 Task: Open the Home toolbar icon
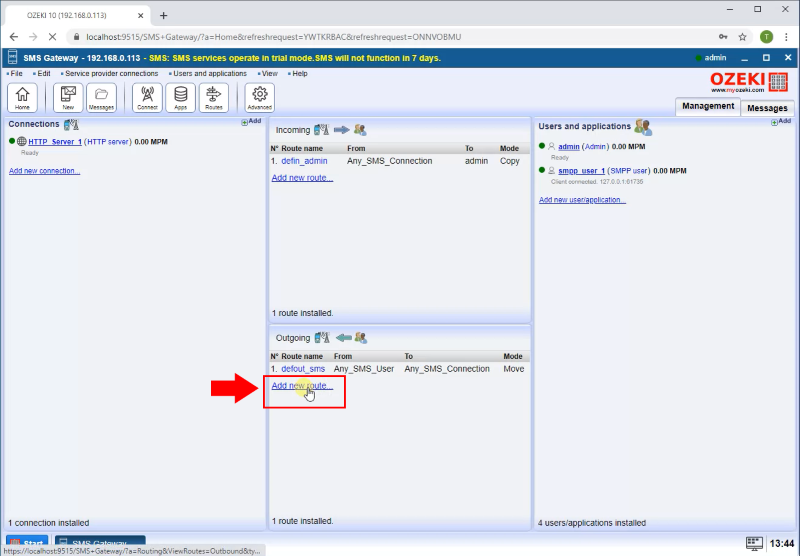click(22, 97)
